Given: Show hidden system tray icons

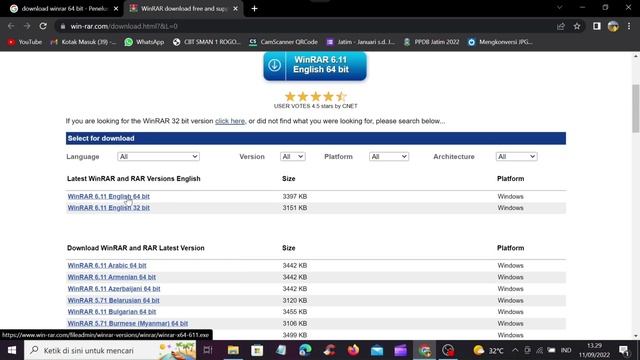Looking at the screenshot, I should tap(515, 350).
